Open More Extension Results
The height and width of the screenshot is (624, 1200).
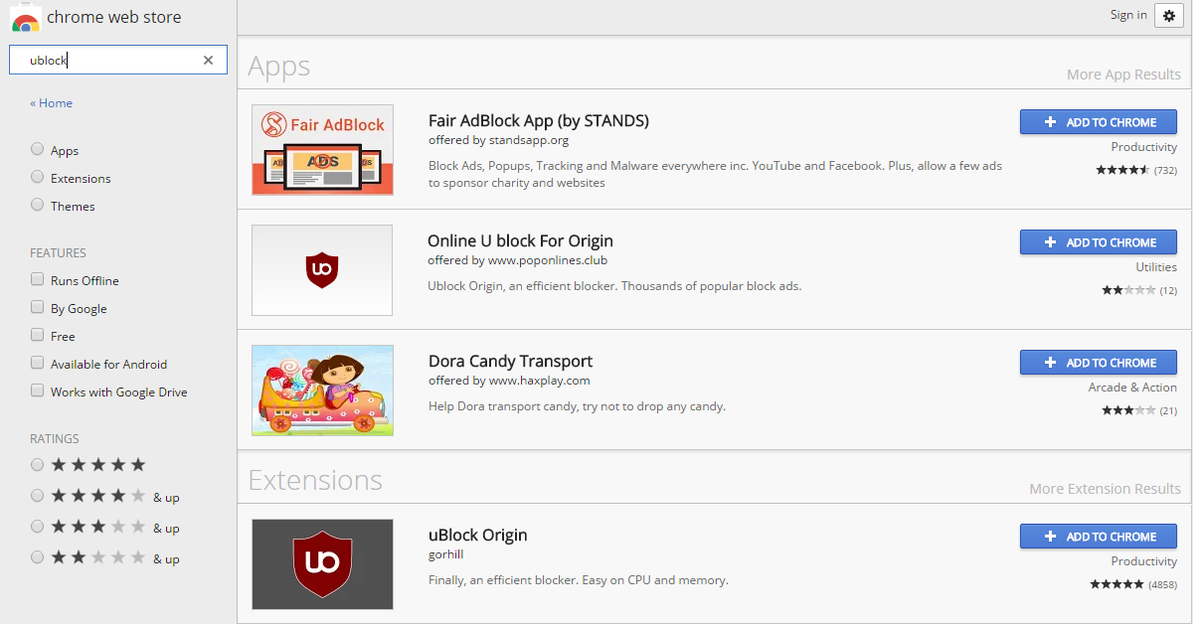point(1105,489)
